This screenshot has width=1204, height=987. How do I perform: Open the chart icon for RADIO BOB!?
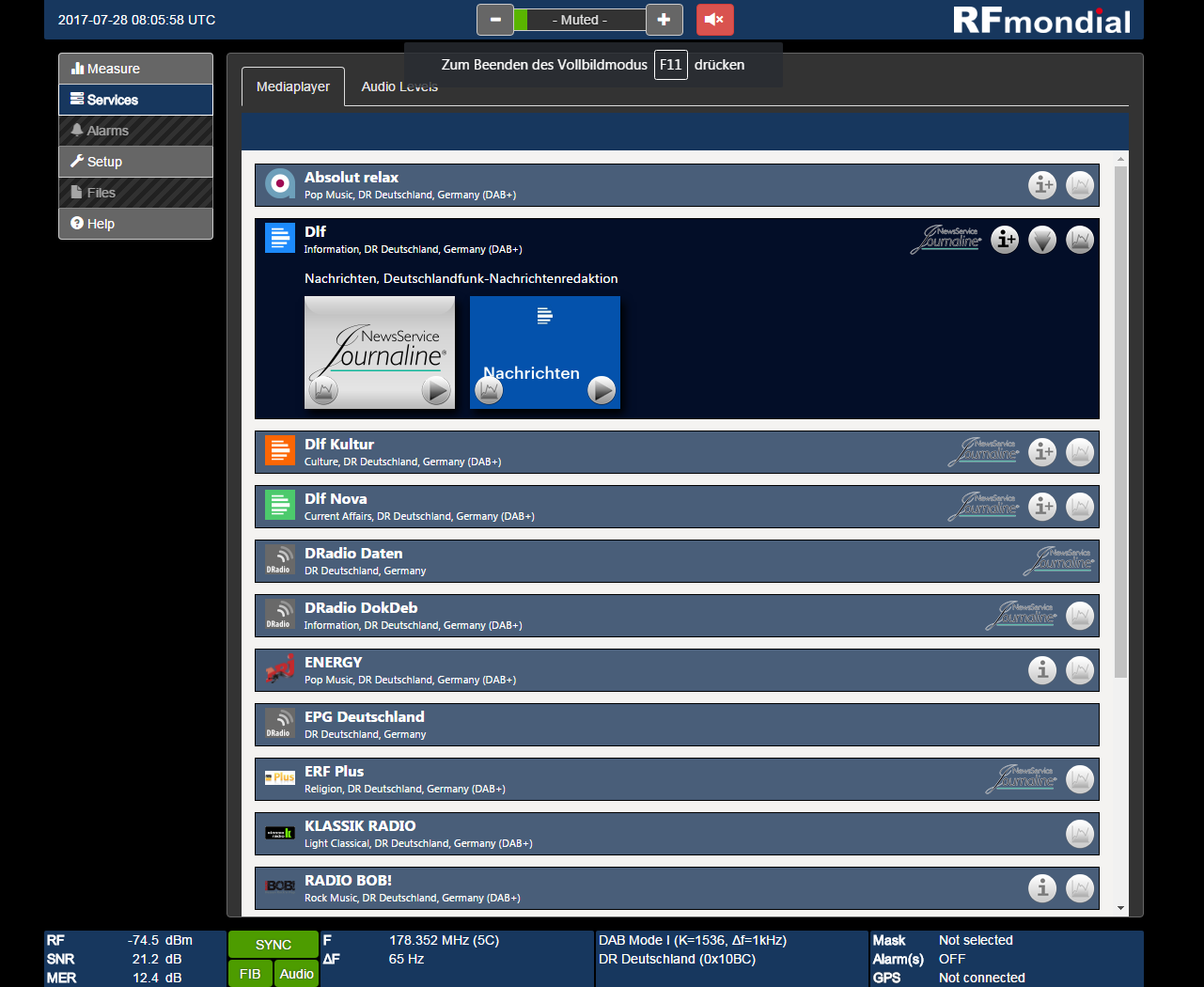pyautogui.click(x=1080, y=888)
